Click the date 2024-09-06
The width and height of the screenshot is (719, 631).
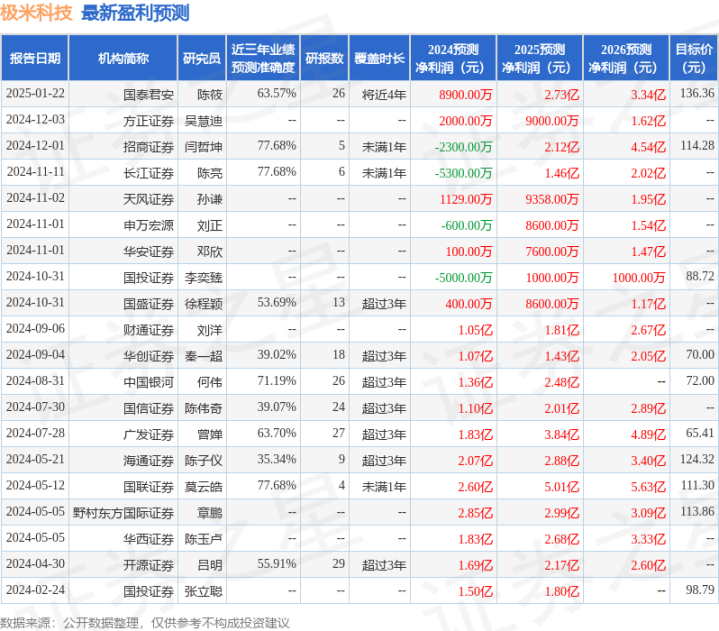[x=35, y=329]
